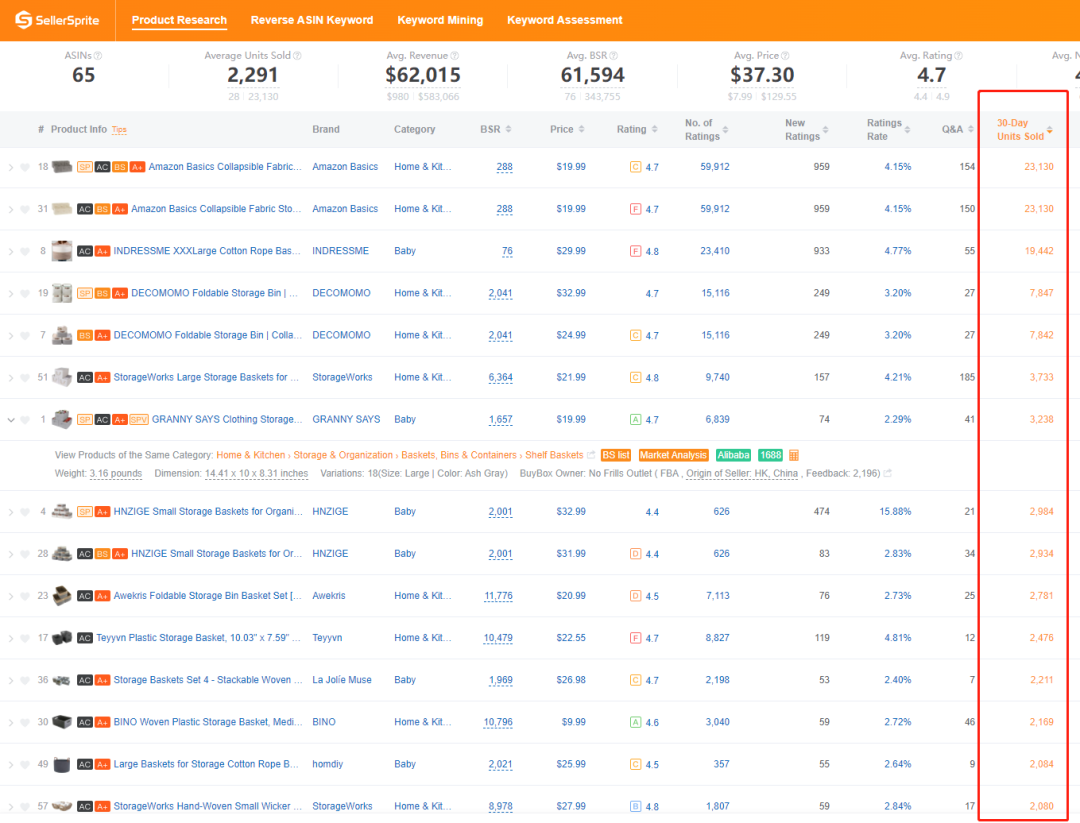Switch to the Product Research tab
1080x823 pixels.
pos(179,20)
